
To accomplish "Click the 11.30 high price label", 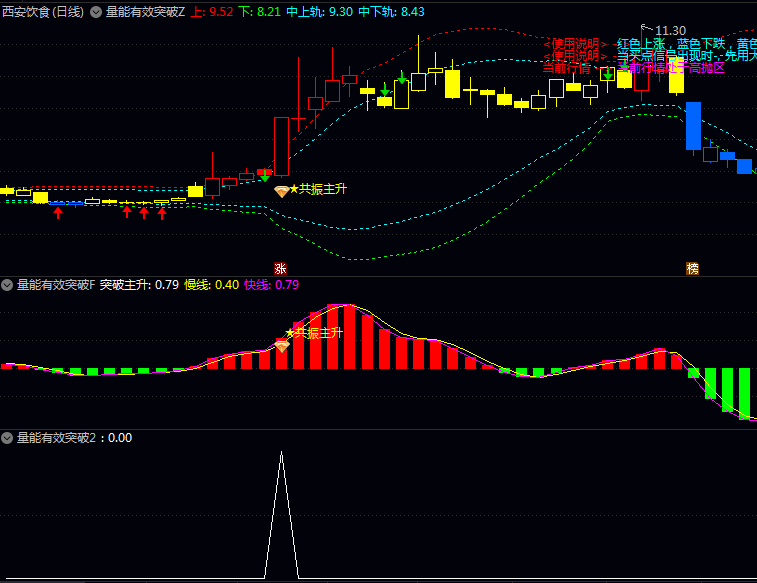I will [x=670, y=31].
